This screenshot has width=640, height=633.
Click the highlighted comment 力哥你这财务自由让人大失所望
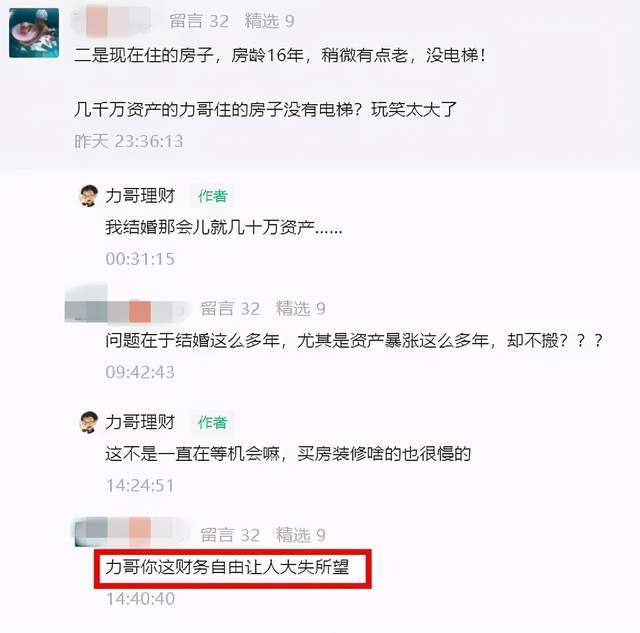(x=227, y=567)
